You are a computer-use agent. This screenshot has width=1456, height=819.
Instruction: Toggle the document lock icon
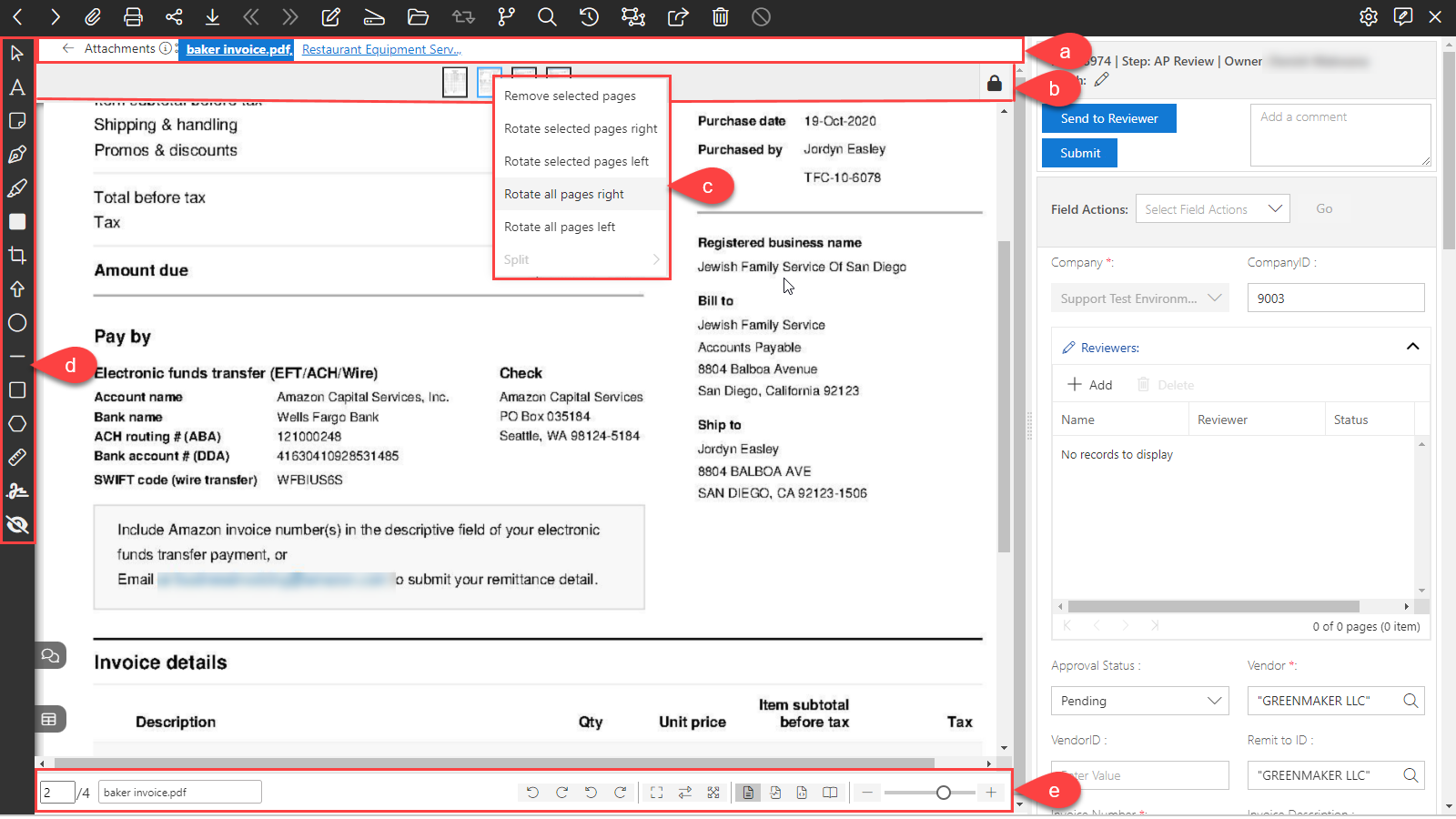tap(995, 84)
